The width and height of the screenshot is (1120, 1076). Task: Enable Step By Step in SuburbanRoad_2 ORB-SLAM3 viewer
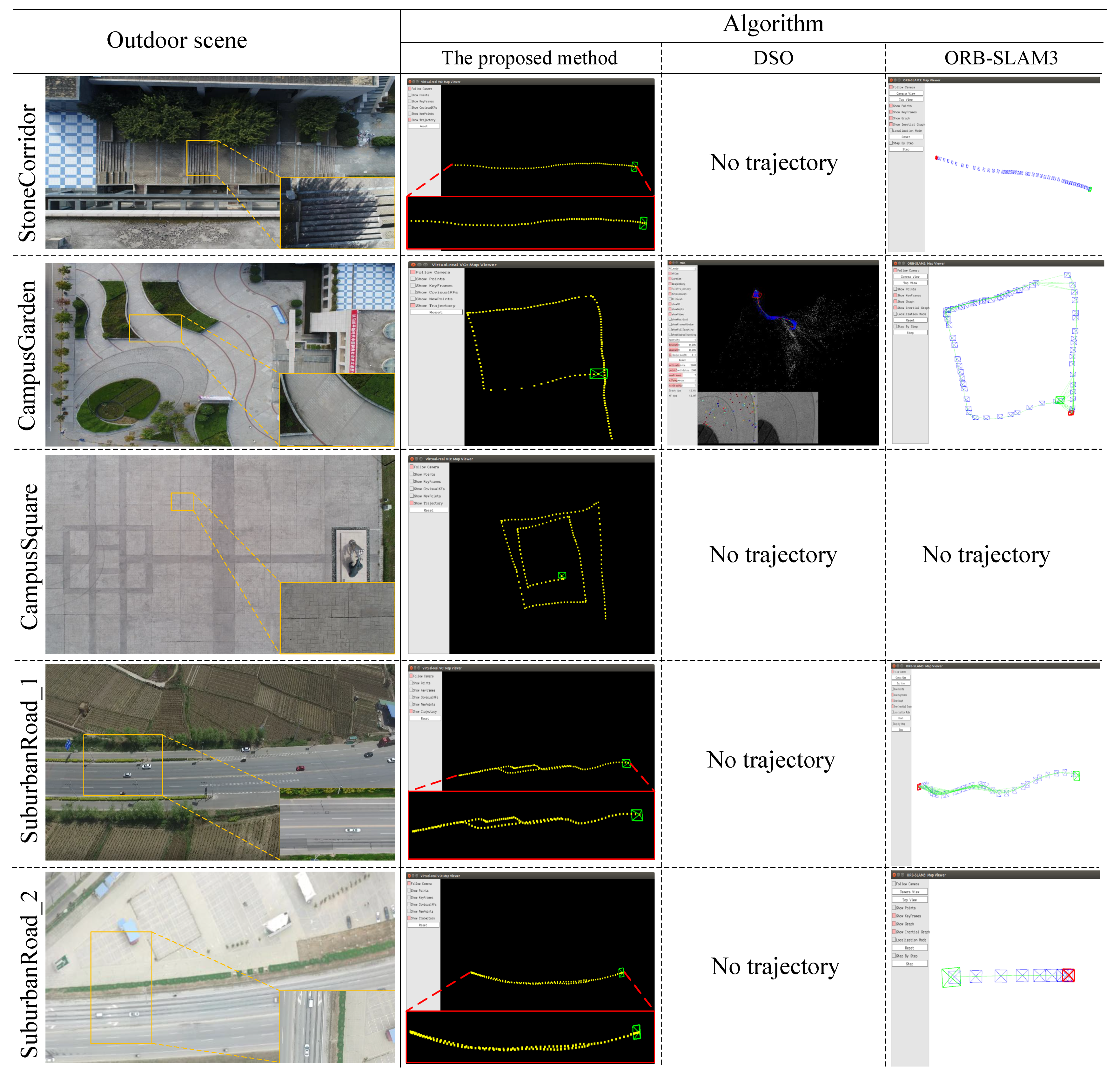(894, 955)
